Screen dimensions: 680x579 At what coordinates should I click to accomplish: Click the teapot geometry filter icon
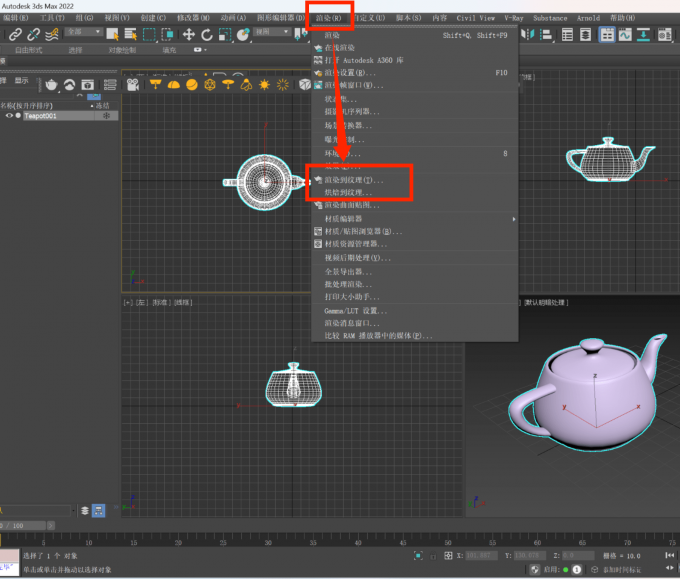(51, 85)
